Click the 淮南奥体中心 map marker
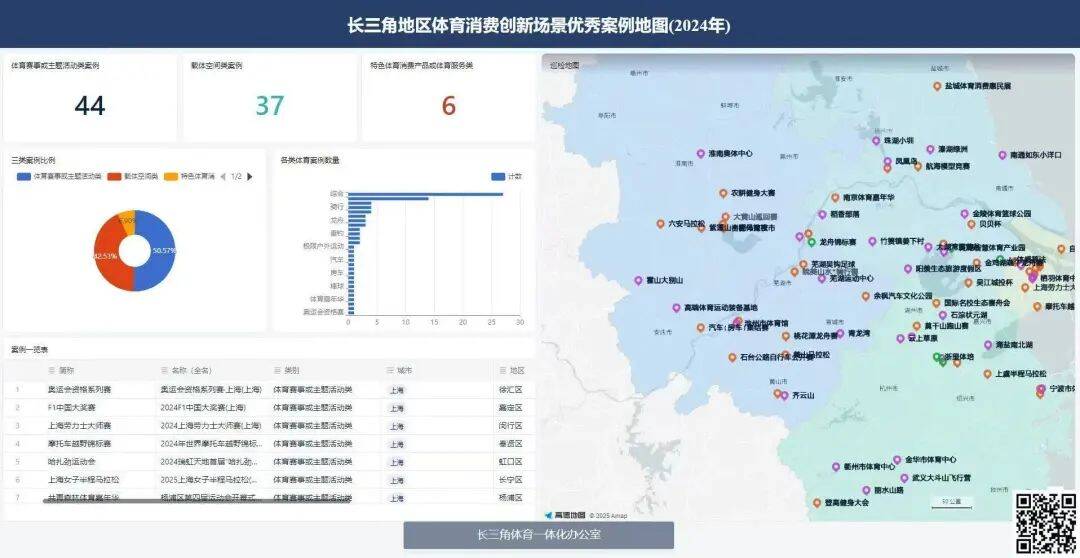Image resolution: width=1080 pixels, height=558 pixels. pos(700,154)
